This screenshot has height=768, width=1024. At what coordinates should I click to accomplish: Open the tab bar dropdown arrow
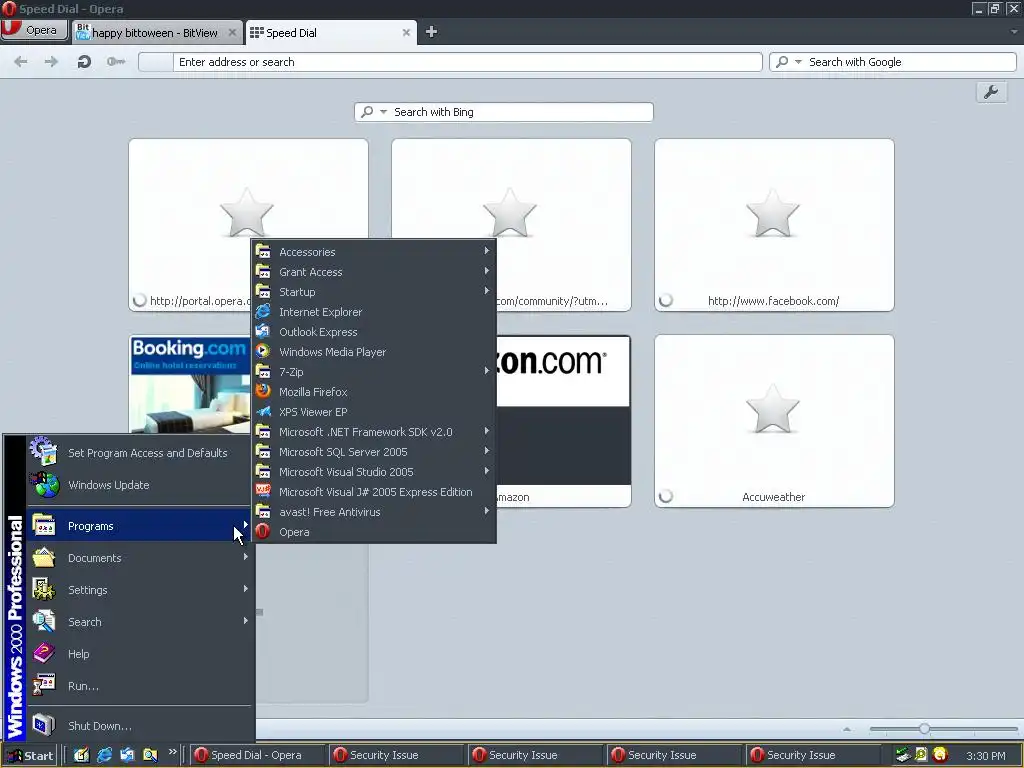point(1014,31)
